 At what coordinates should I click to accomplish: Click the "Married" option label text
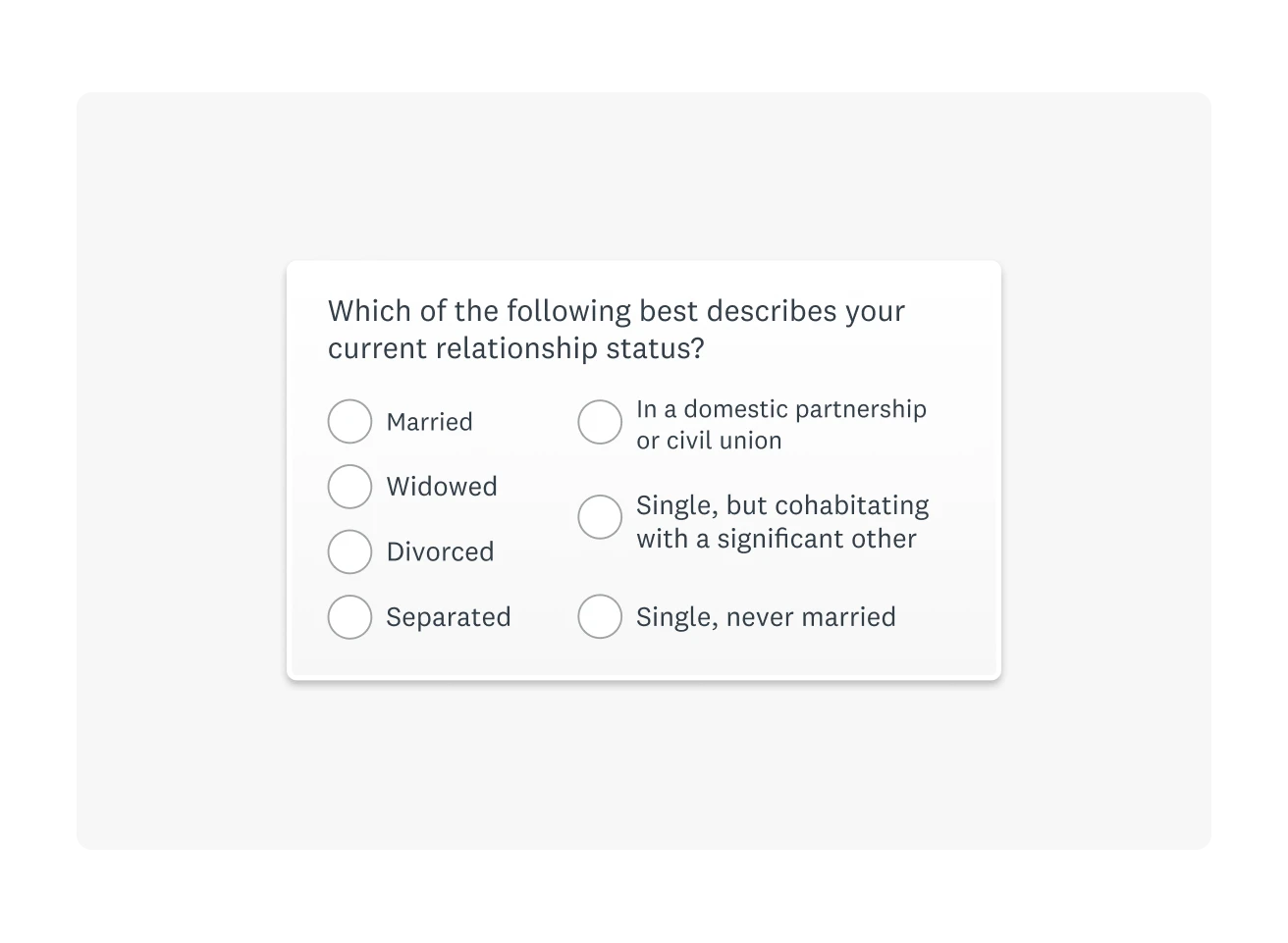[429, 422]
